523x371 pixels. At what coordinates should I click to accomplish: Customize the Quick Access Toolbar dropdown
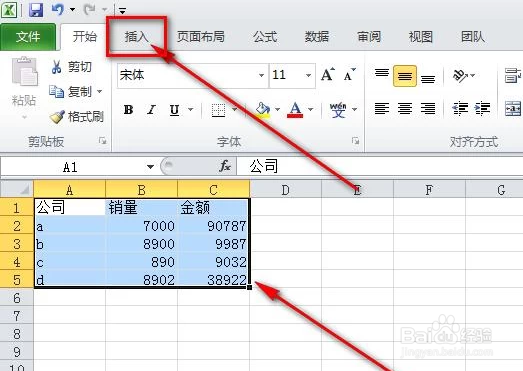(122, 11)
